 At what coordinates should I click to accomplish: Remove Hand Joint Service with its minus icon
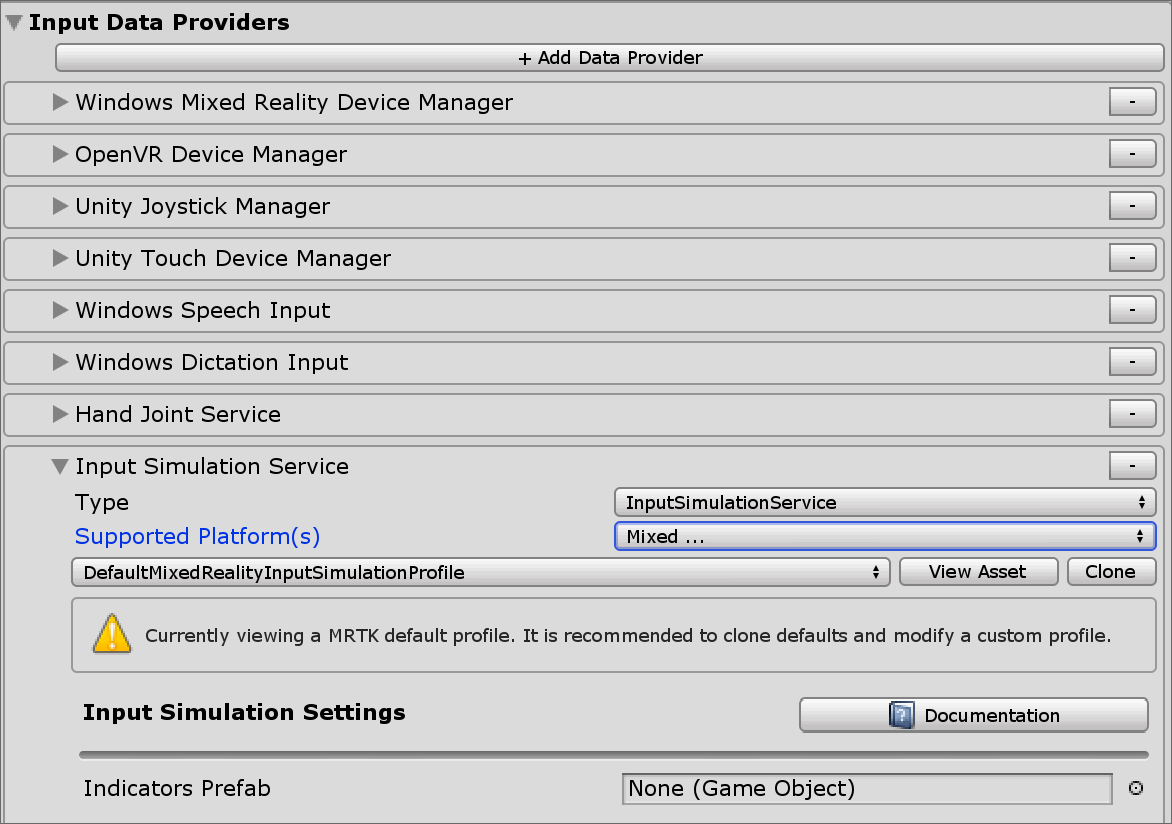pos(1131,414)
